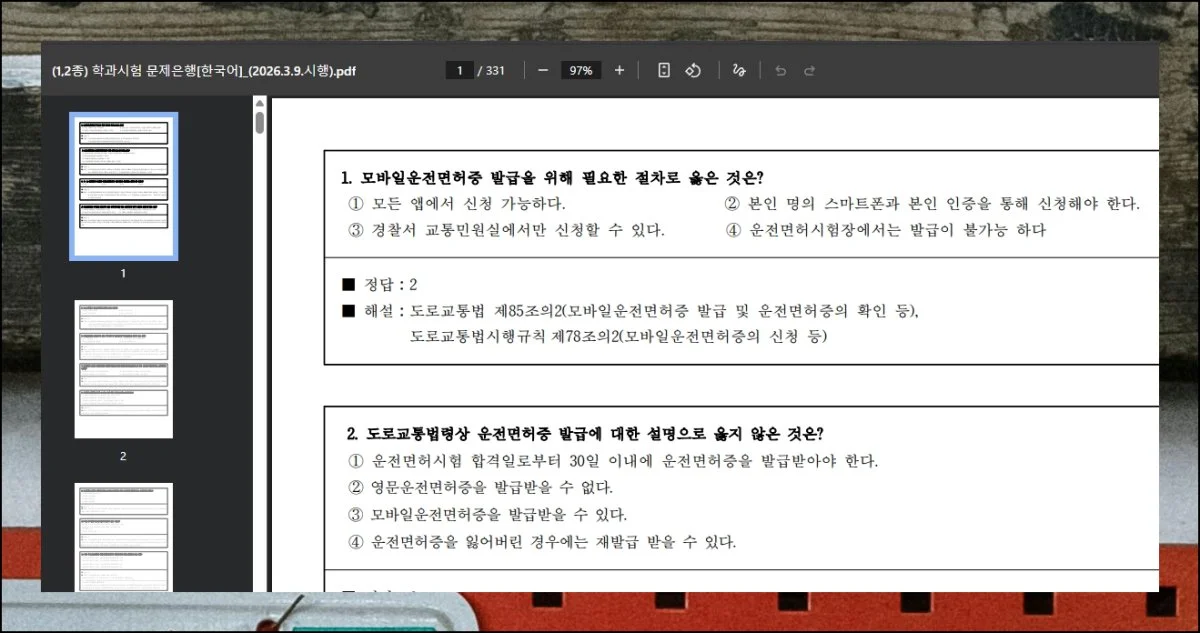Activate the draw annotation tool
Viewport: 1200px width, 633px height.
tap(739, 70)
